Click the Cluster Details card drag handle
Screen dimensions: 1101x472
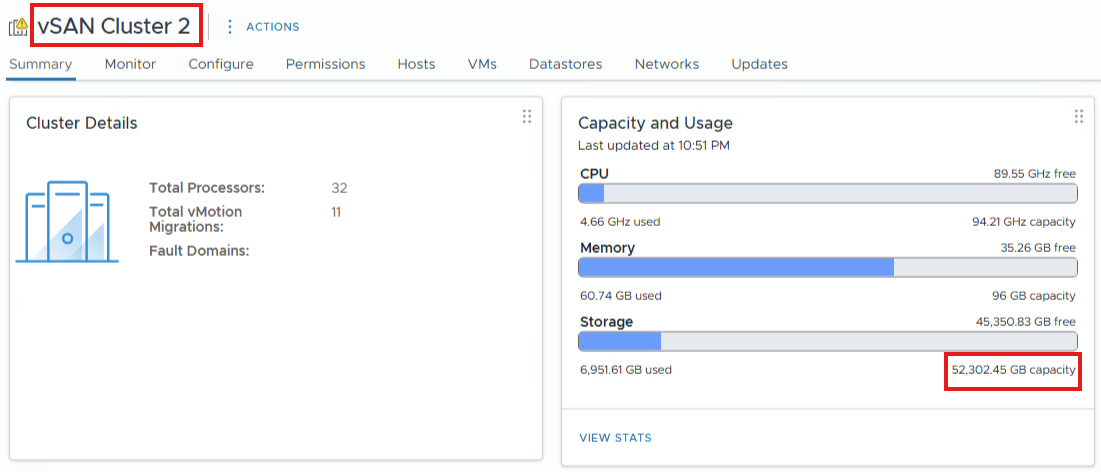click(527, 117)
